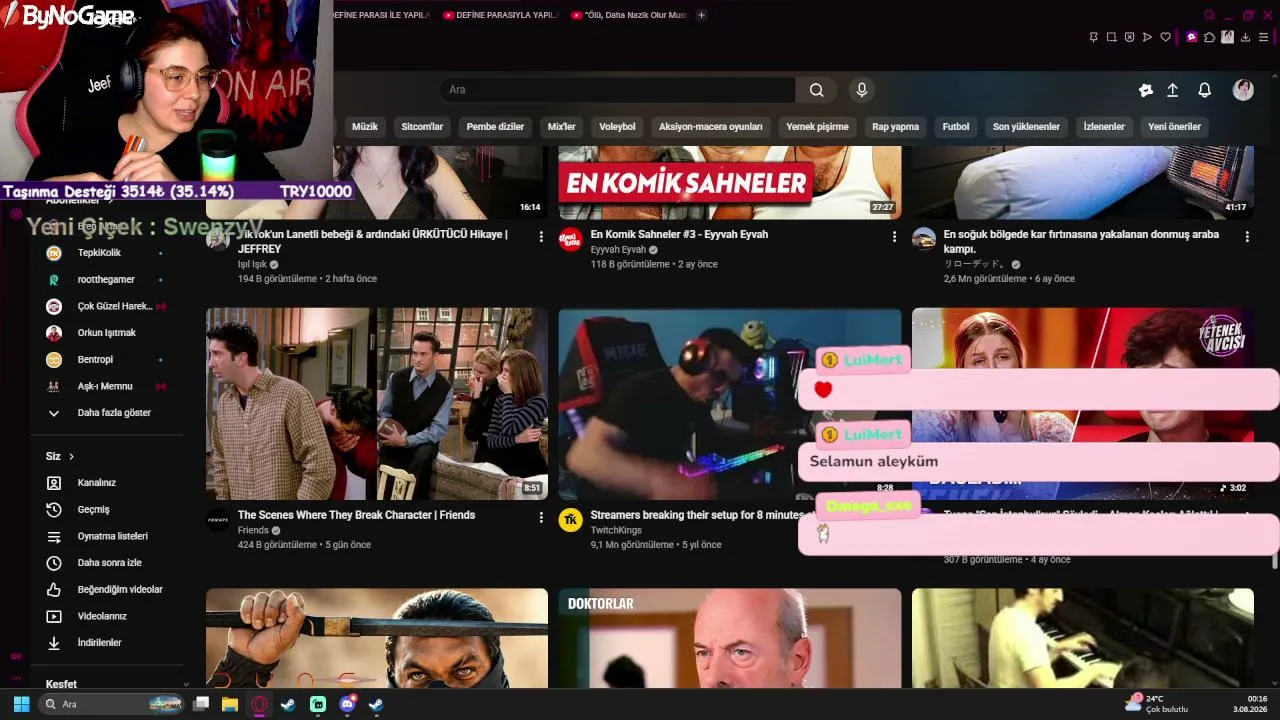
Task: Click the Windows Start button
Action: (x=20, y=704)
